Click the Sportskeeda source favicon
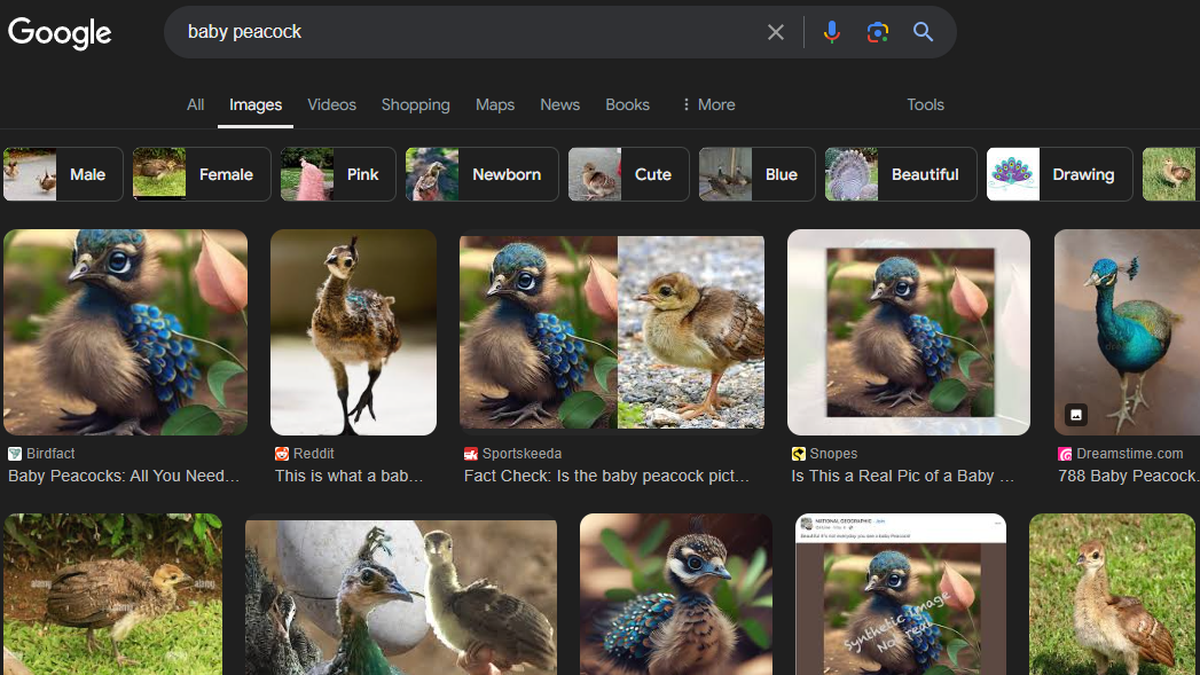Image resolution: width=1200 pixels, height=675 pixels. pyautogui.click(x=470, y=454)
